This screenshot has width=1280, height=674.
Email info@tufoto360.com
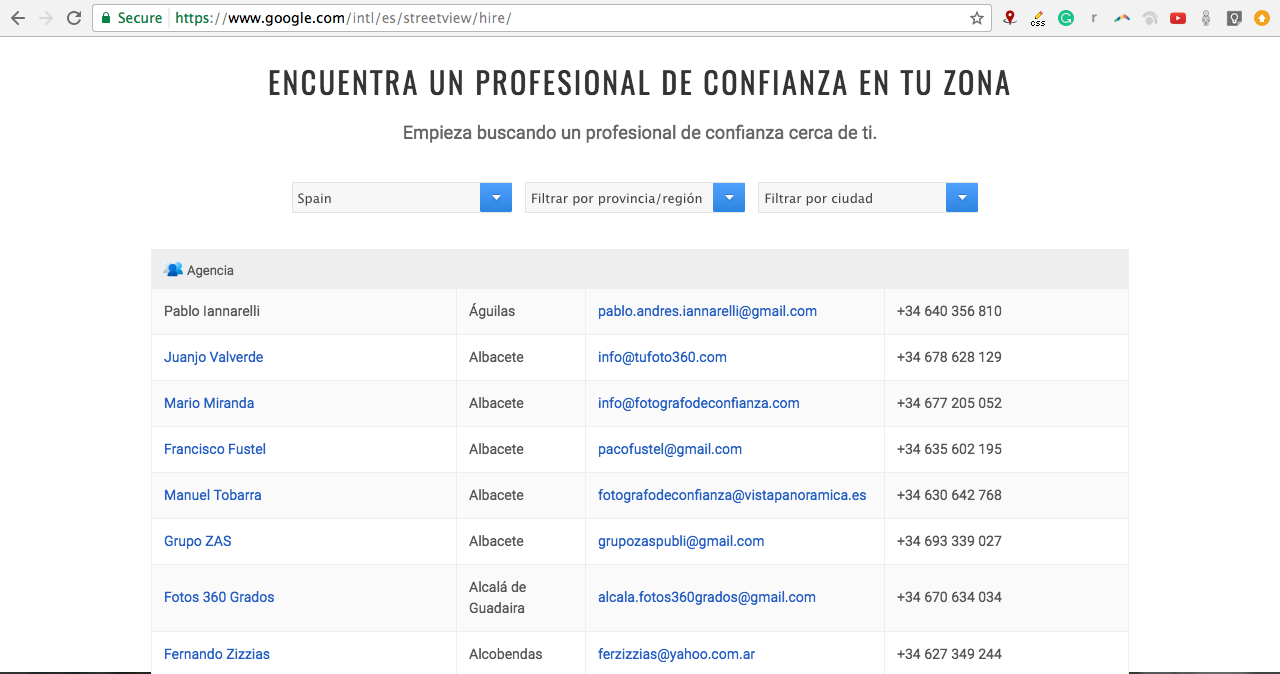(662, 357)
